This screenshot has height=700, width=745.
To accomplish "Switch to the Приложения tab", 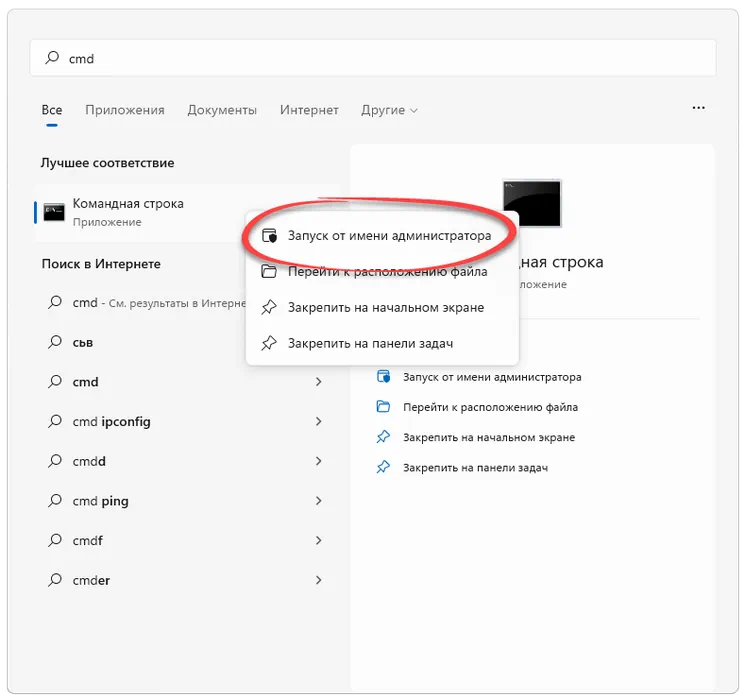I will (125, 110).
